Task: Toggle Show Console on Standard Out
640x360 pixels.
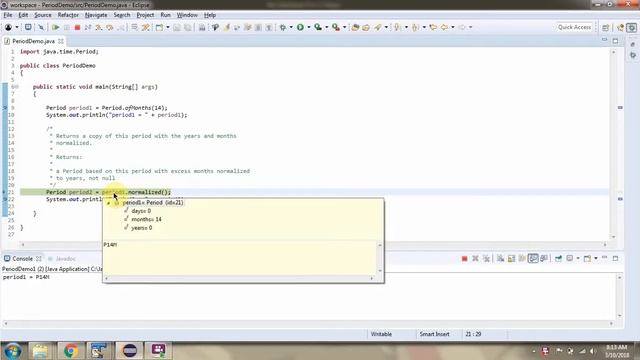Action: click(x=533, y=258)
